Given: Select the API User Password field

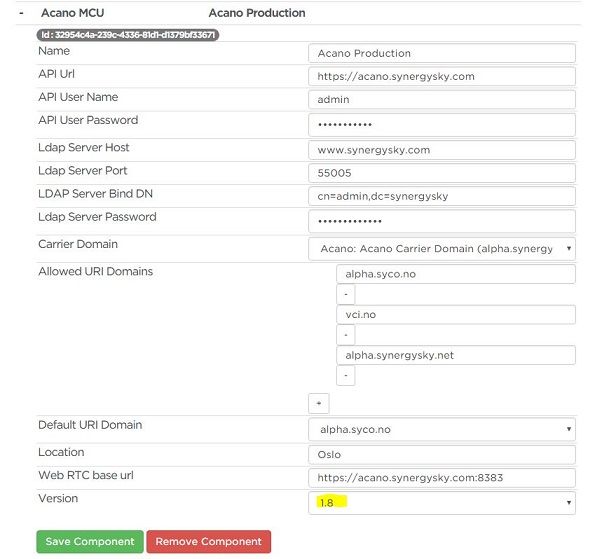Looking at the screenshot, I should point(442,124).
